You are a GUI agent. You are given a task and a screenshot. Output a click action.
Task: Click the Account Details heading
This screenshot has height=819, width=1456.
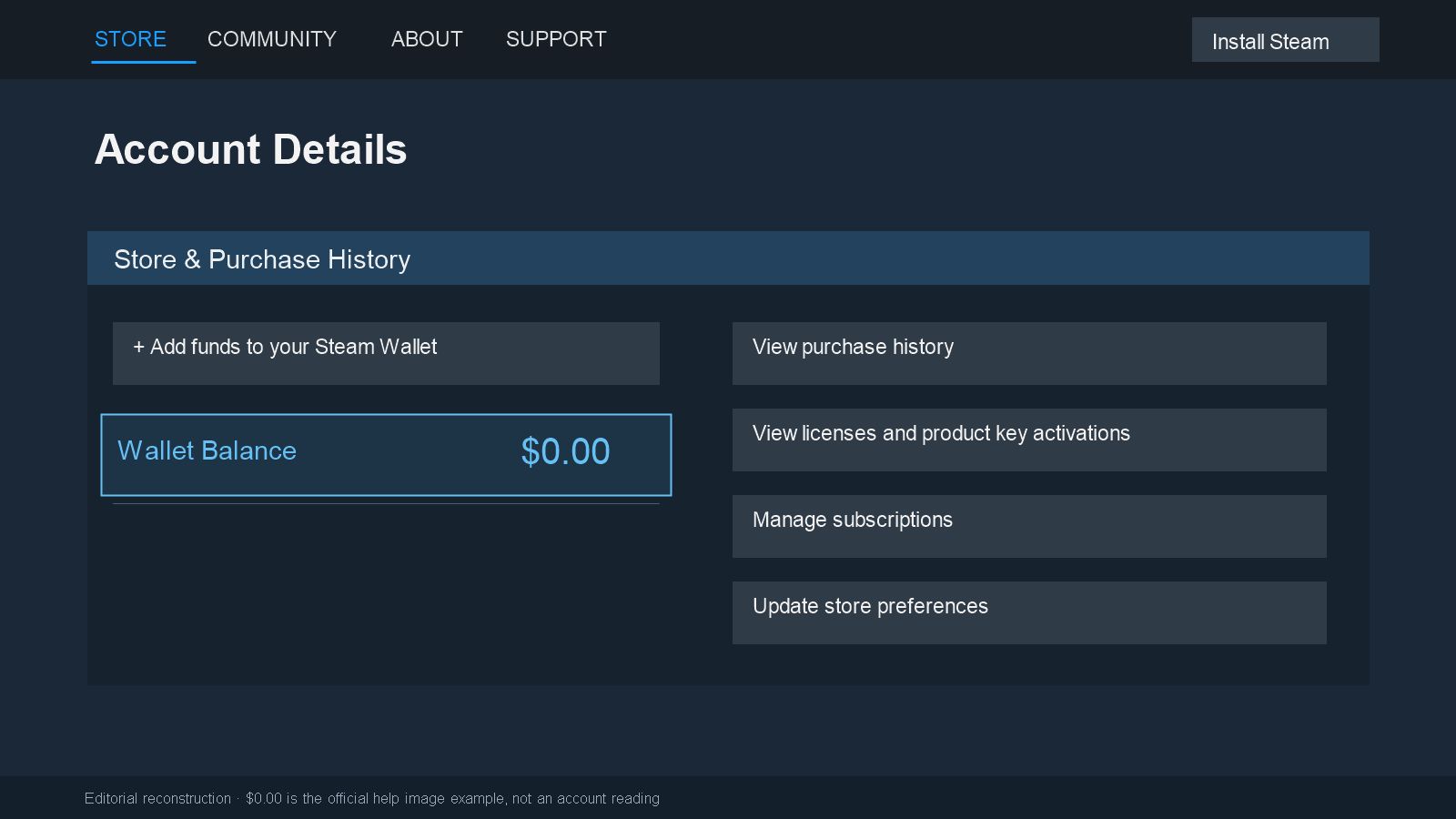250,149
